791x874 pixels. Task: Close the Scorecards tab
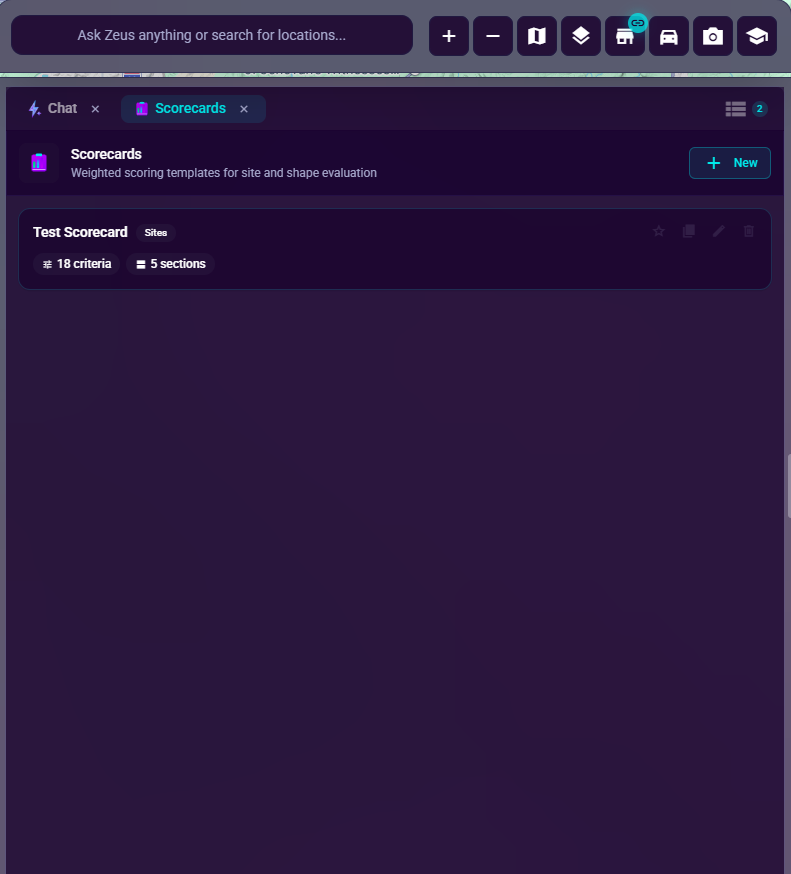pos(244,109)
